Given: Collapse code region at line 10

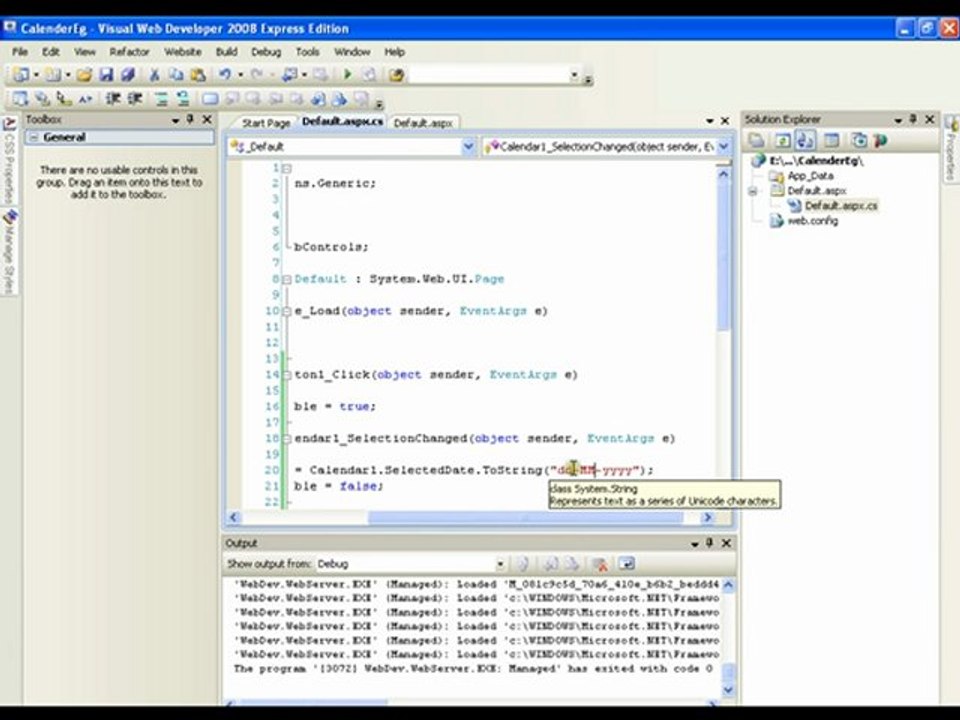Looking at the screenshot, I should pos(287,311).
